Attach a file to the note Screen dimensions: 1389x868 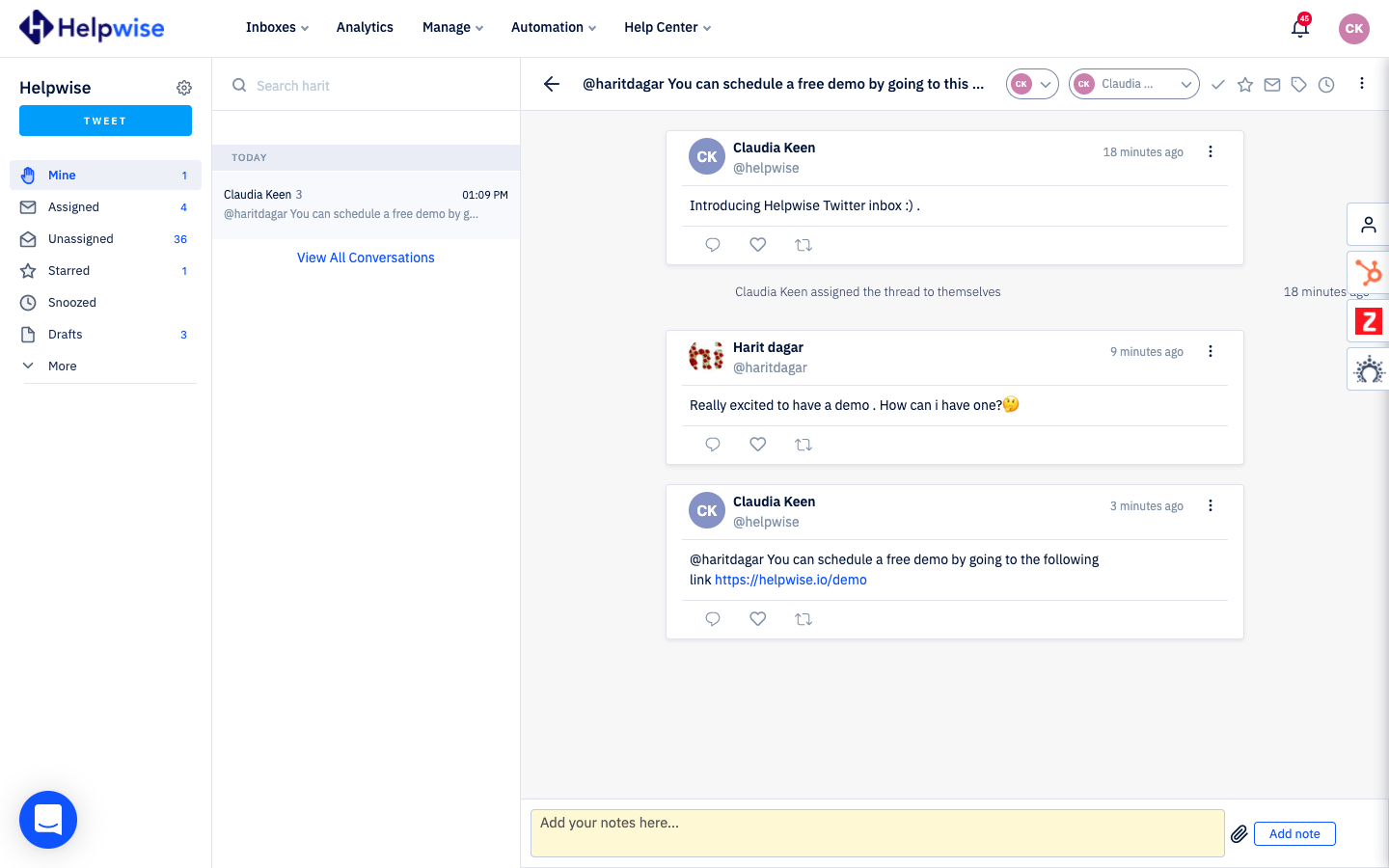[1239, 833]
